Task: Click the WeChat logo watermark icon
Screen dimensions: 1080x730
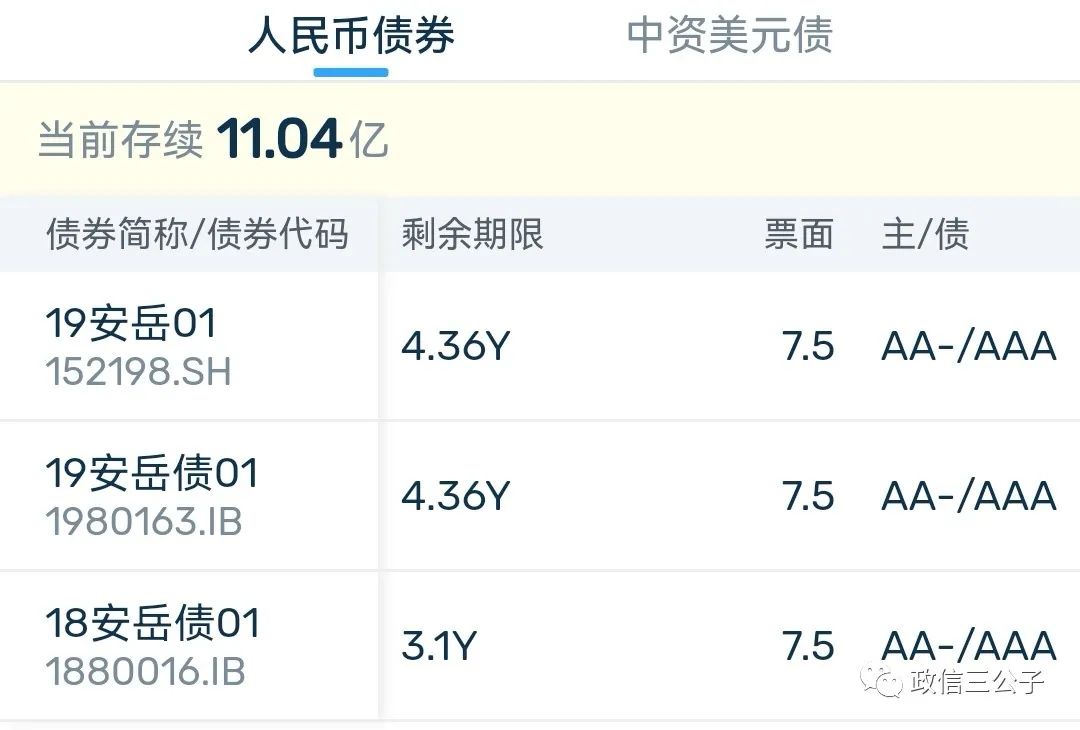Action: (x=880, y=680)
